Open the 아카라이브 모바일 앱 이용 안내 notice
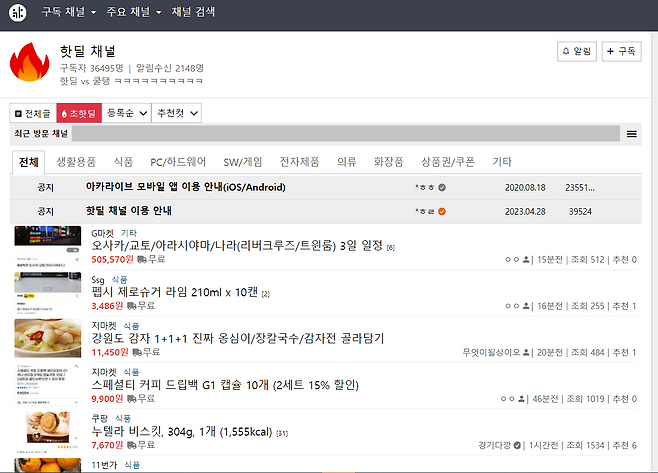 coord(186,187)
